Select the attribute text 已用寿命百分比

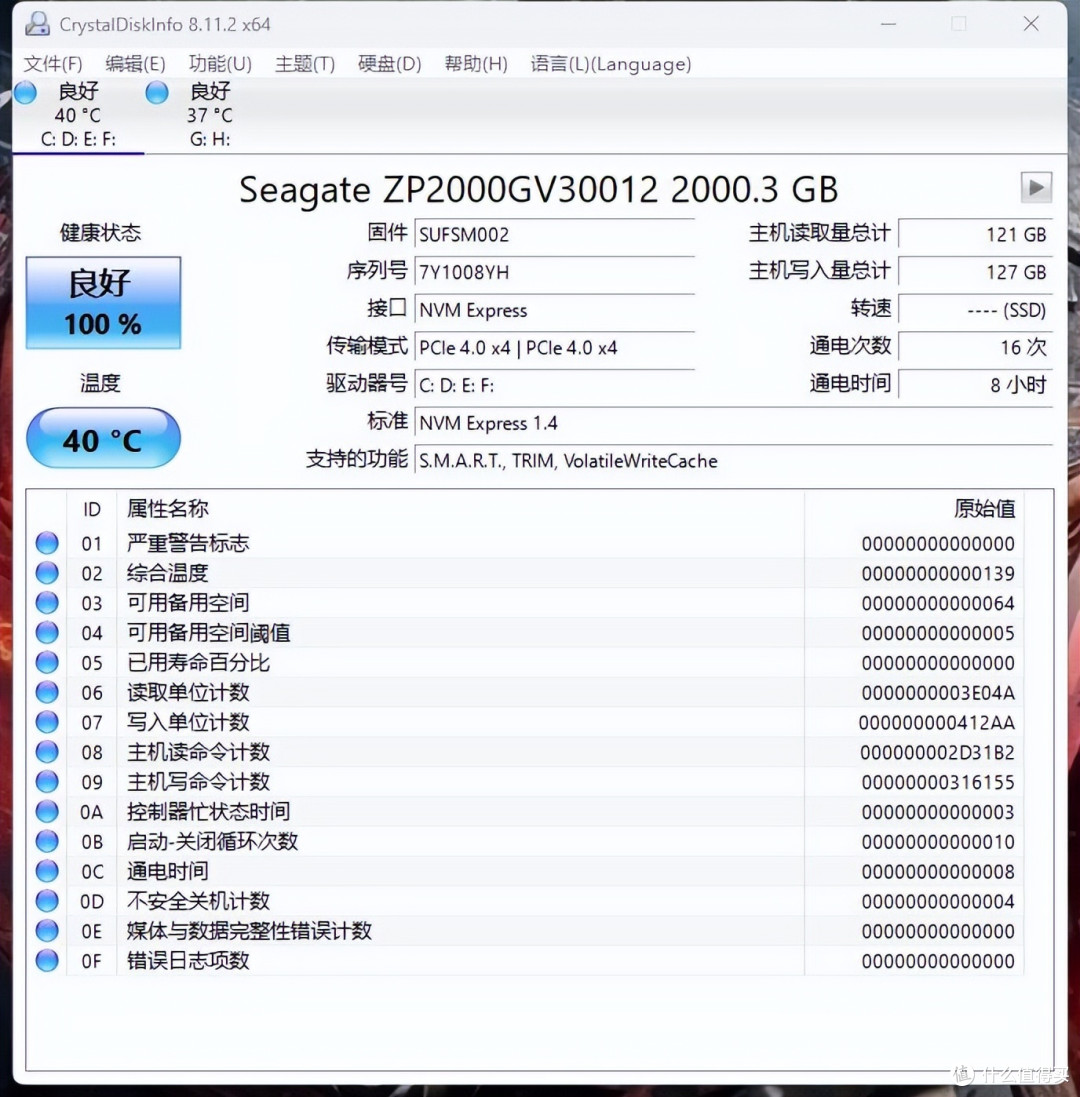[198, 662]
